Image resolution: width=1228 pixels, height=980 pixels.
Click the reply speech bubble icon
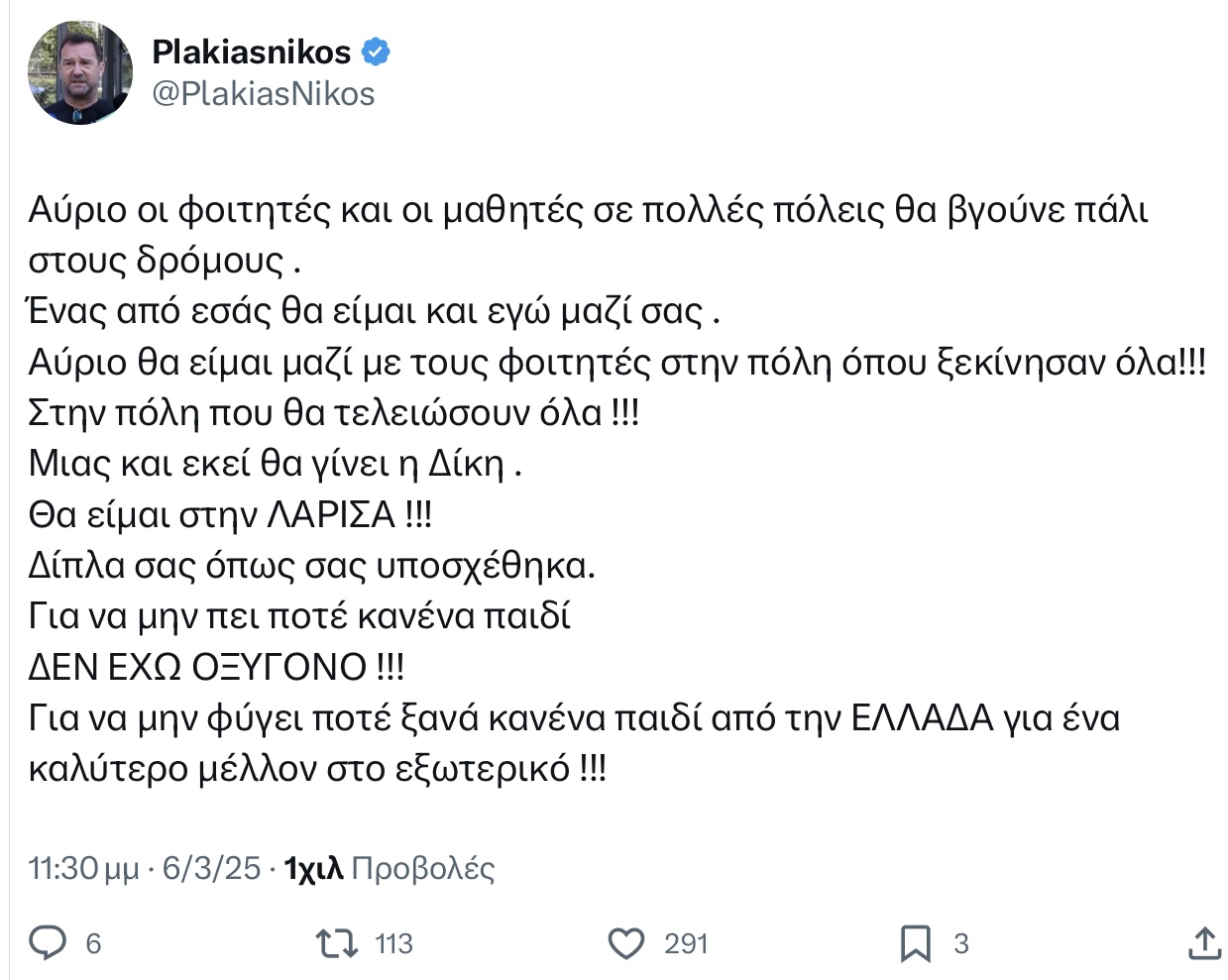point(48,943)
